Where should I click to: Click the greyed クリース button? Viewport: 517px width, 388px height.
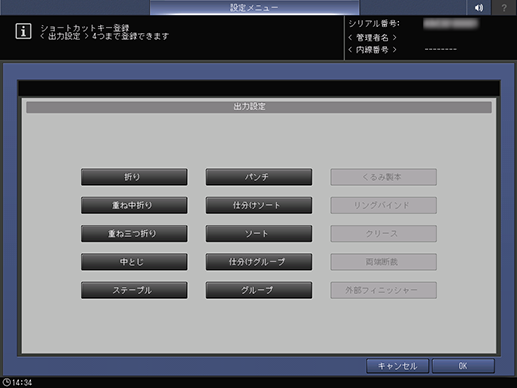click(x=383, y=234)
